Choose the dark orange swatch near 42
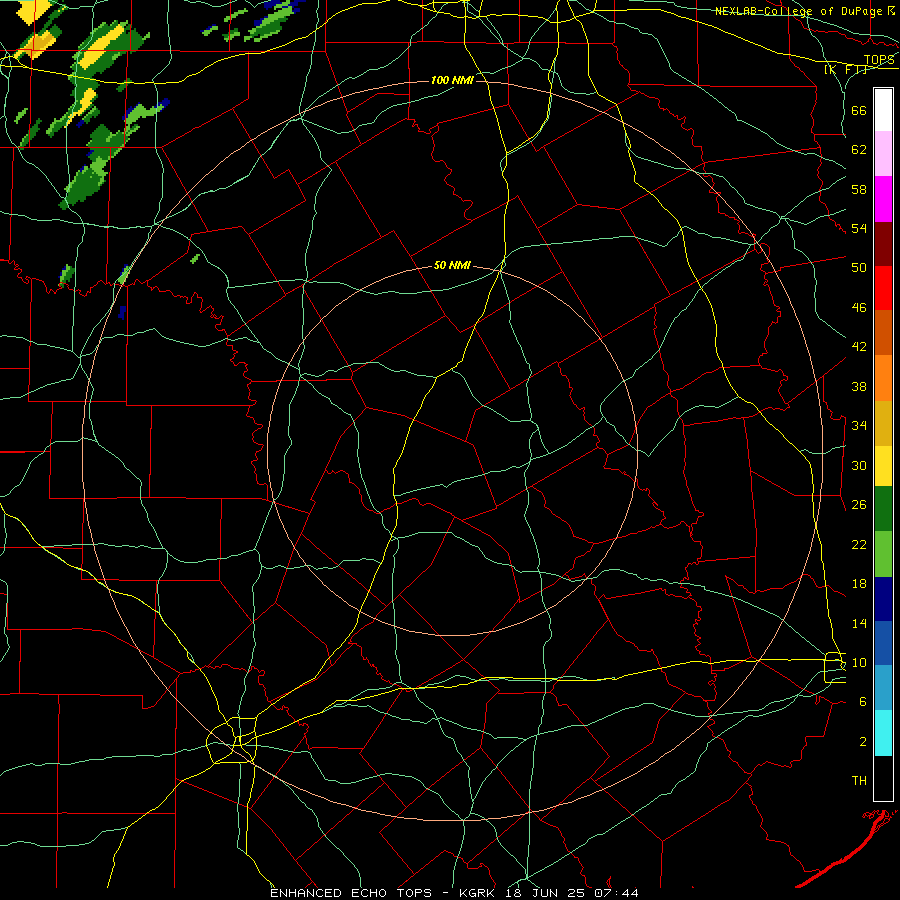 pyautogui.click(x=883, y=332)
